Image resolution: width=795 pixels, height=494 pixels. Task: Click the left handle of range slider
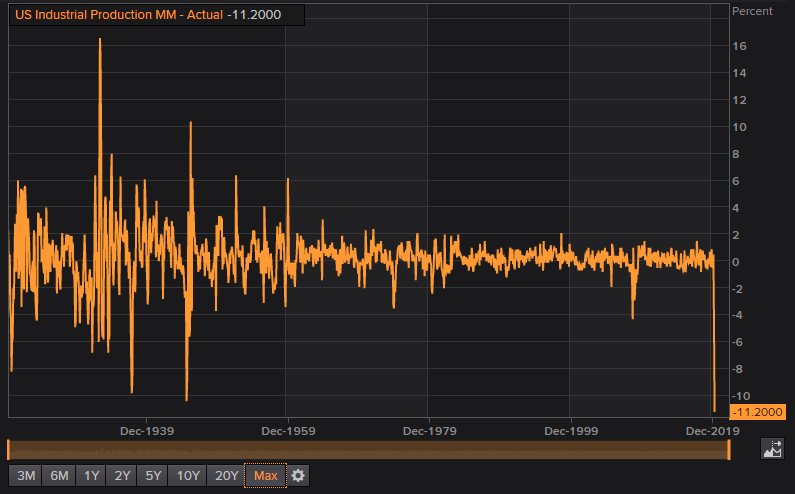[x=8, y=450]
